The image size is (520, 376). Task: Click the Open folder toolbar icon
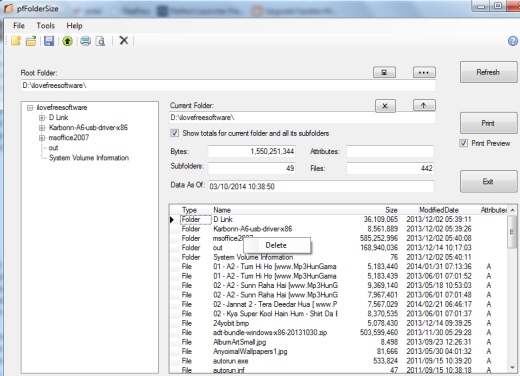tap(31, 41)
